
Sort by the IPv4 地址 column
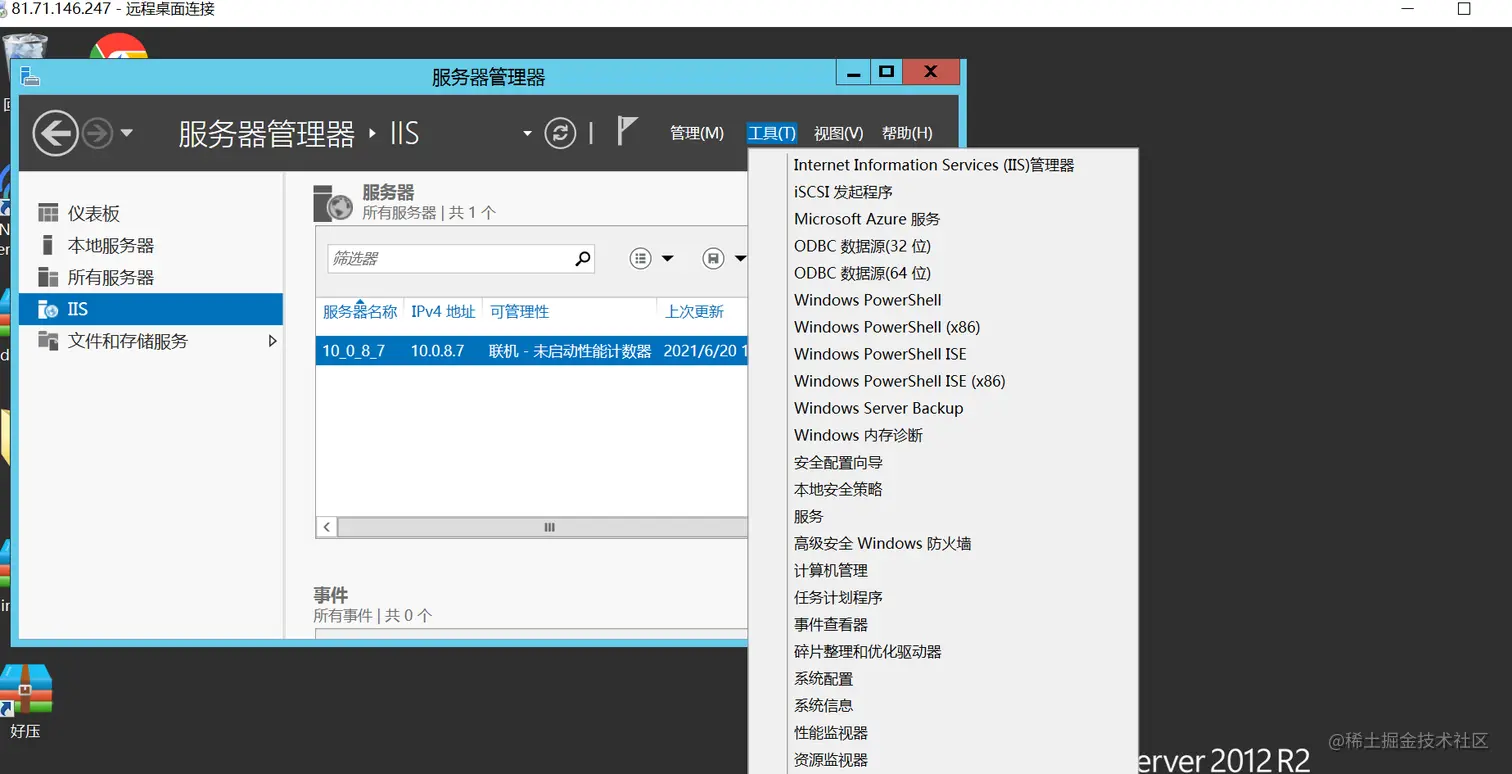click(x=443, y=311)
